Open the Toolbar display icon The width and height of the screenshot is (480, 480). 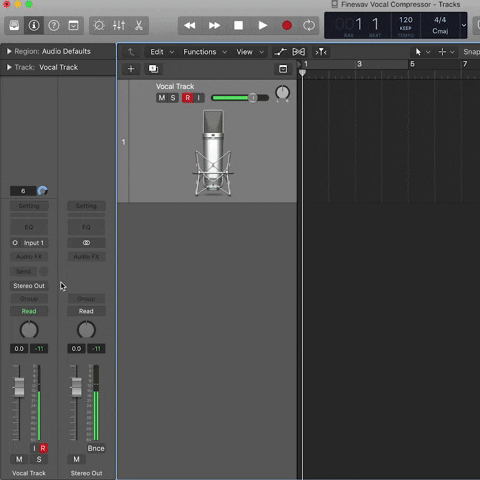coord(73,25)
